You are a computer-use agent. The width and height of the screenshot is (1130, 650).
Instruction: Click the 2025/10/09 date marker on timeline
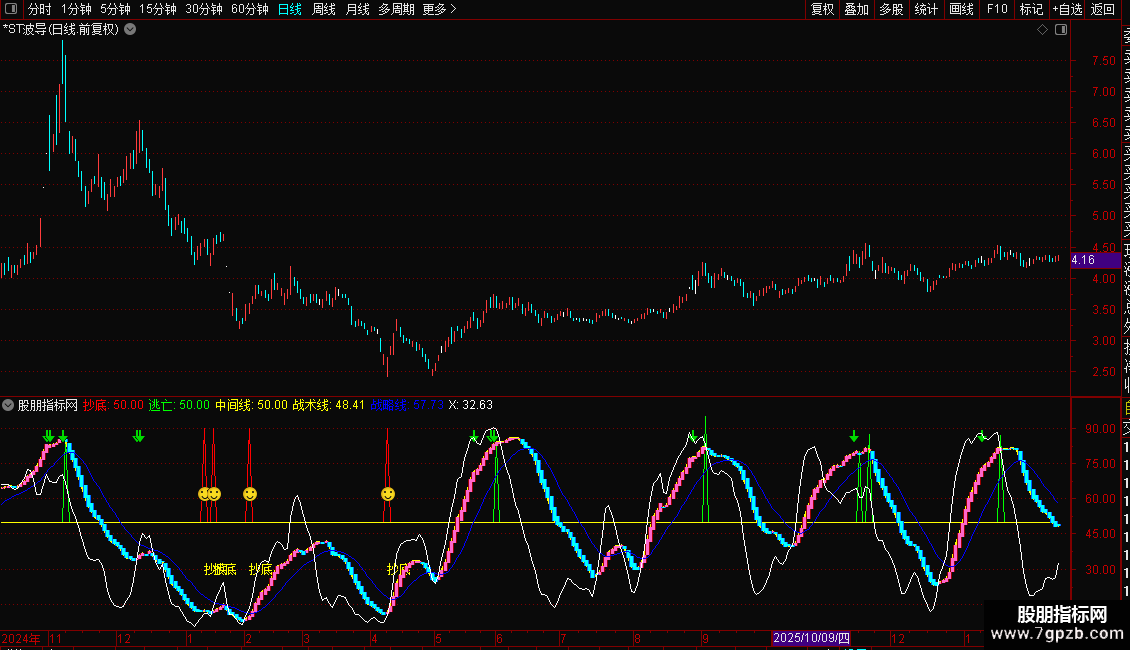(811, 638)
